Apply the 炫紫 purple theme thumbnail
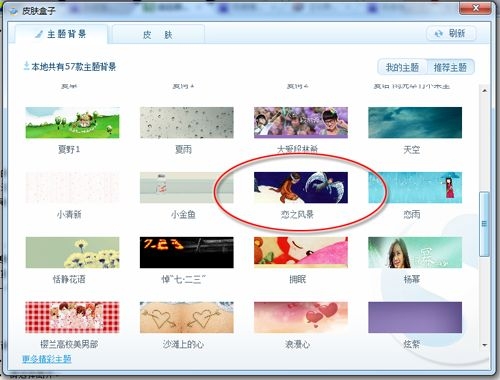500x380 pixels. click(415, 318)
